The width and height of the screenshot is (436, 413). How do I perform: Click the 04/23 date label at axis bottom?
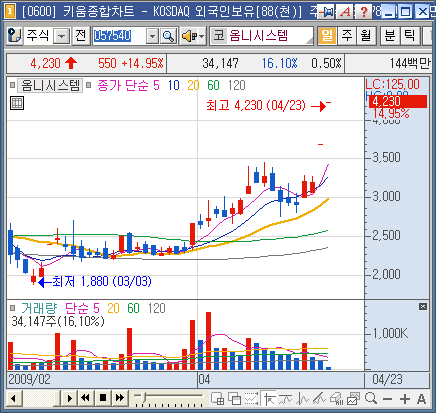coord(387,379)
